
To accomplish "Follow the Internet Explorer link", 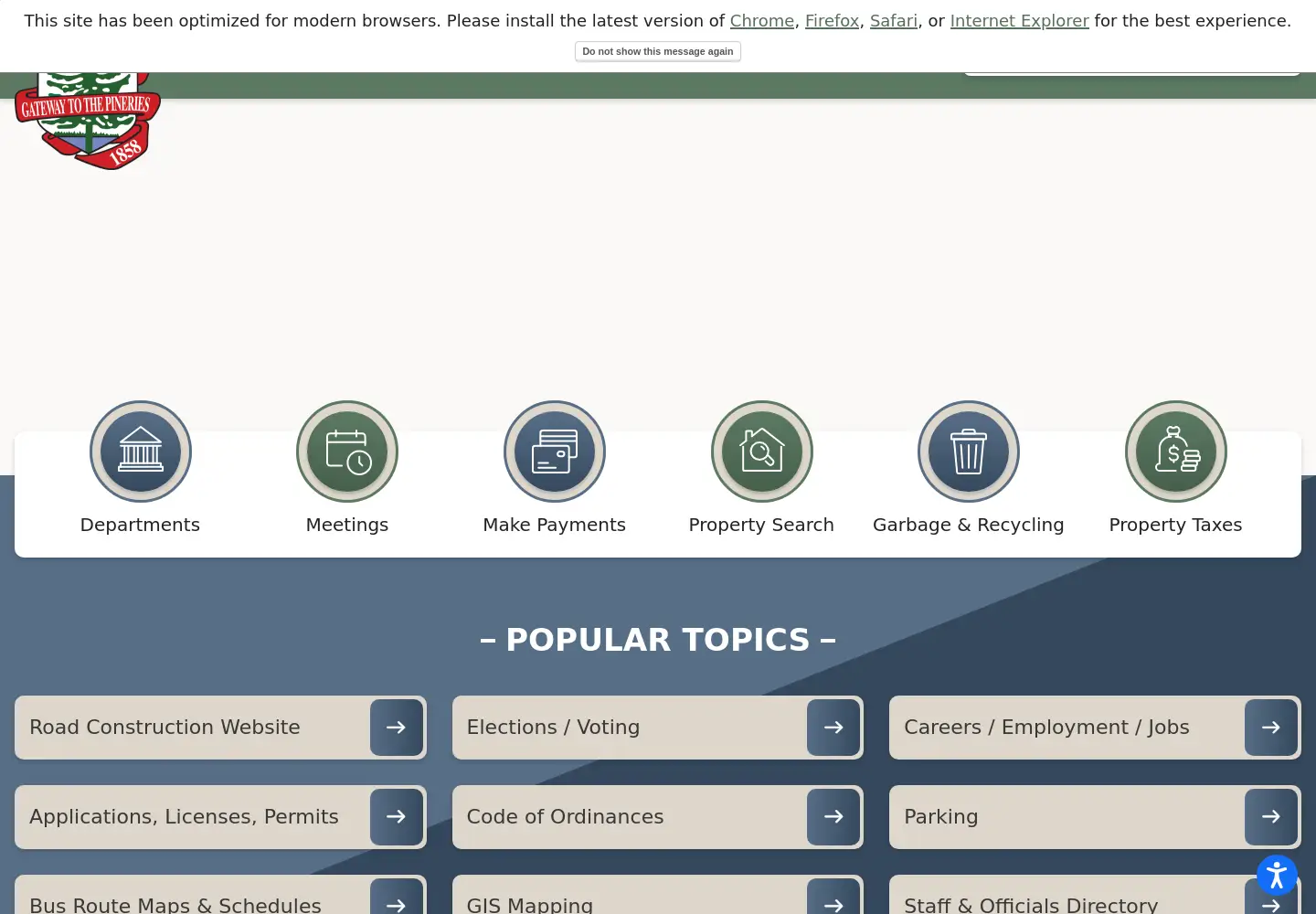I will click(1020, 21).
